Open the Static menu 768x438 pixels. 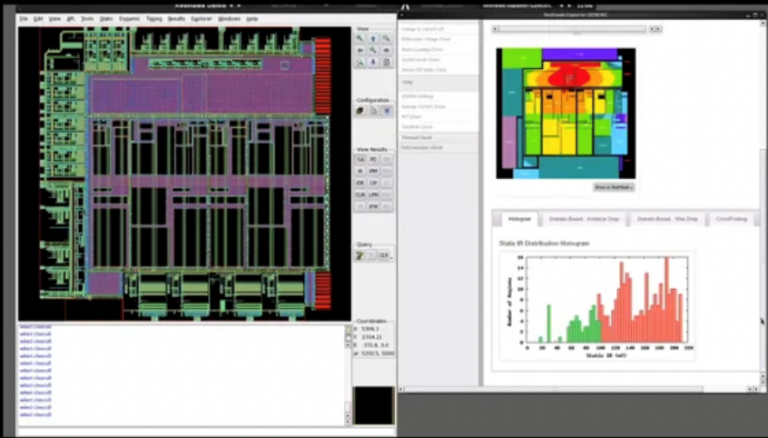pyautogui.click(x=106, y=19)
